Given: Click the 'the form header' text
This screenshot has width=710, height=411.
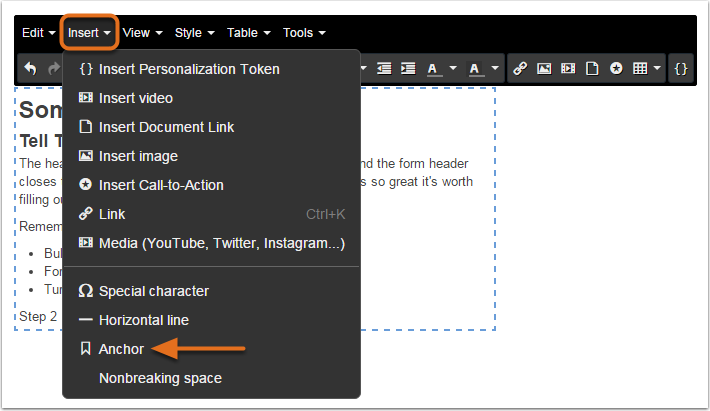Looking at the screenshot, I should point(422,163).
